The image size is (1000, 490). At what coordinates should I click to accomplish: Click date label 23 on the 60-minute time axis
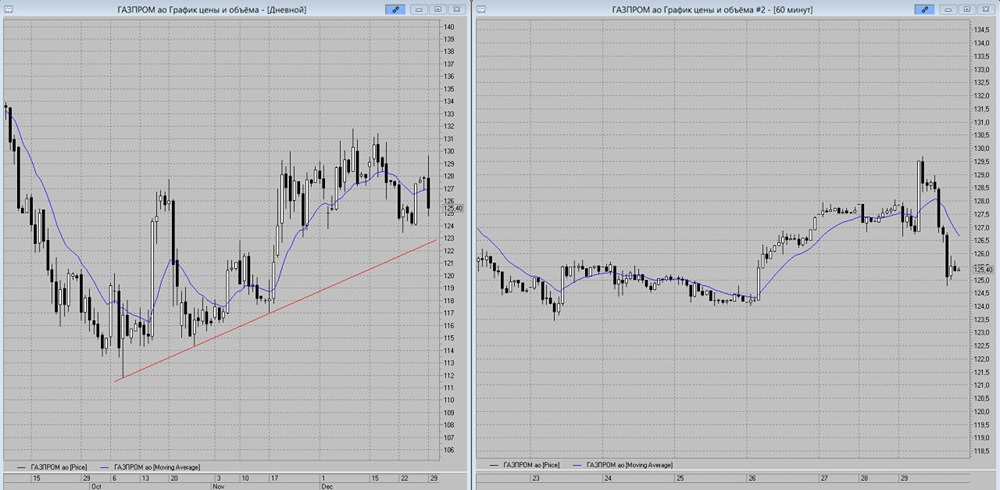point(536,477)
